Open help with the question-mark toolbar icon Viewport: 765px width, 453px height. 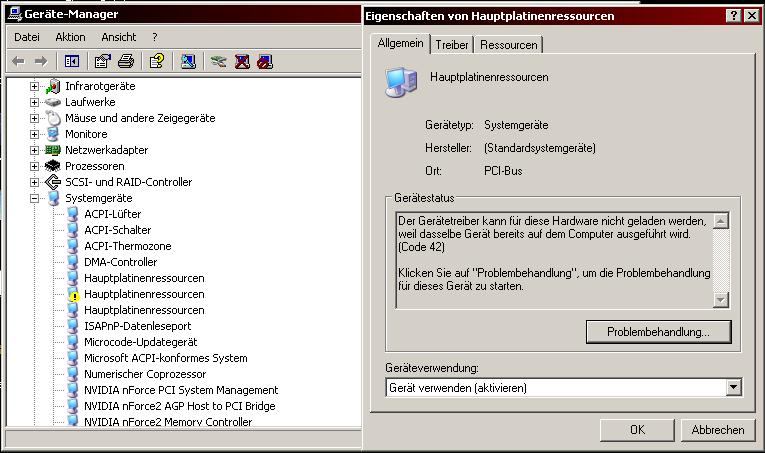pyautogui.click(x=157, y=61)
